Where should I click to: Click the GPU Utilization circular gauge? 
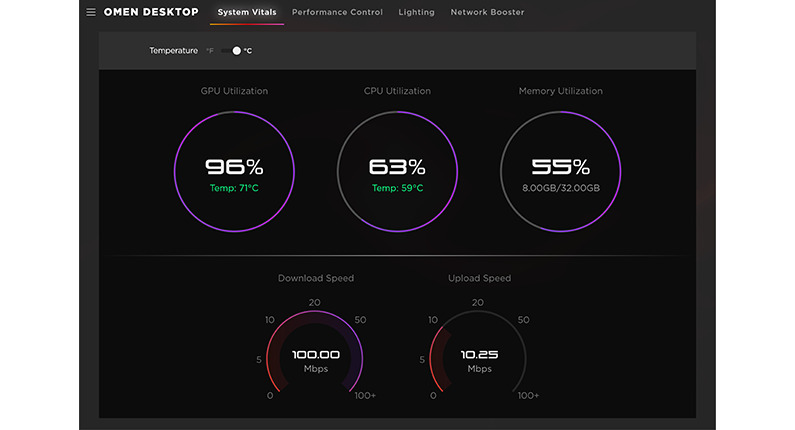[x=234, y=172]
